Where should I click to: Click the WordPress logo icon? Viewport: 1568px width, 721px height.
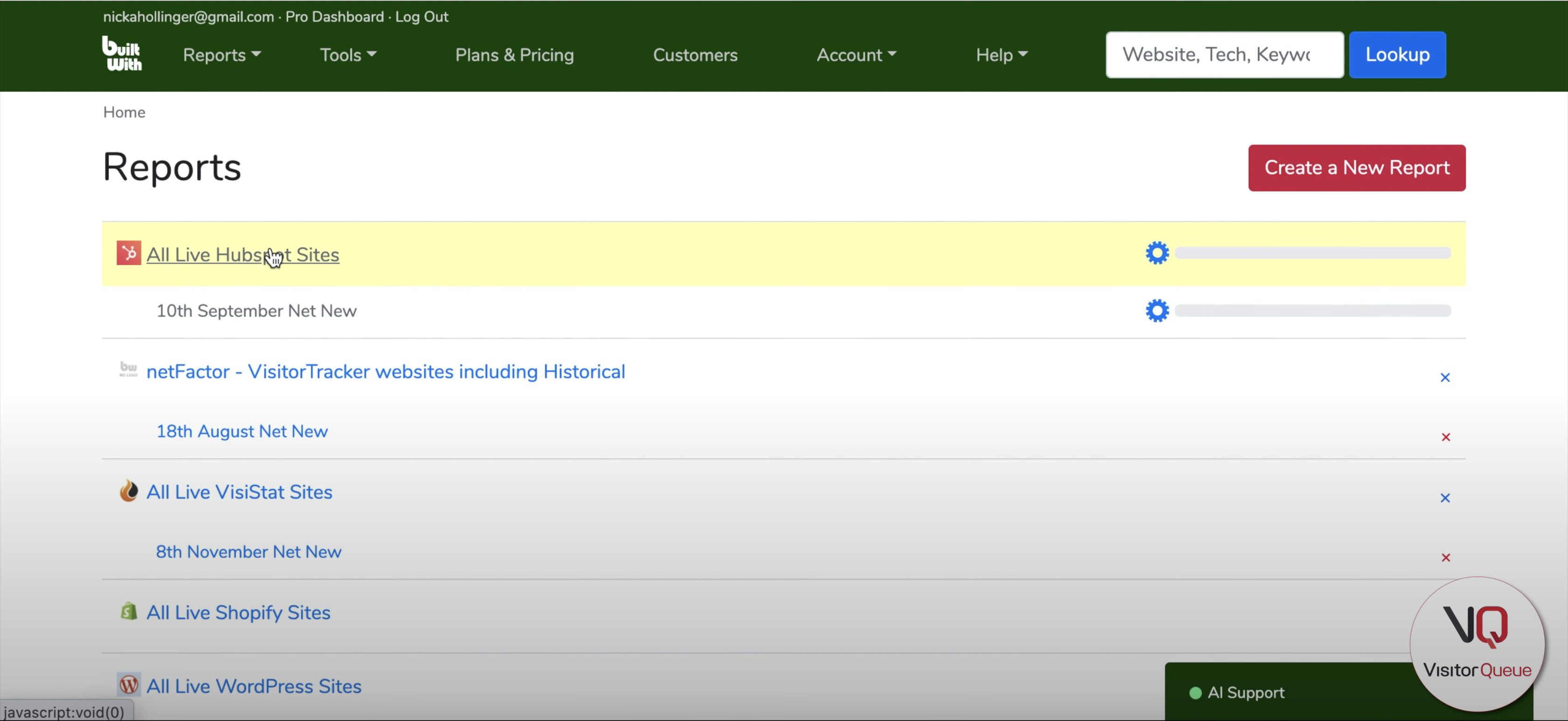128,685
